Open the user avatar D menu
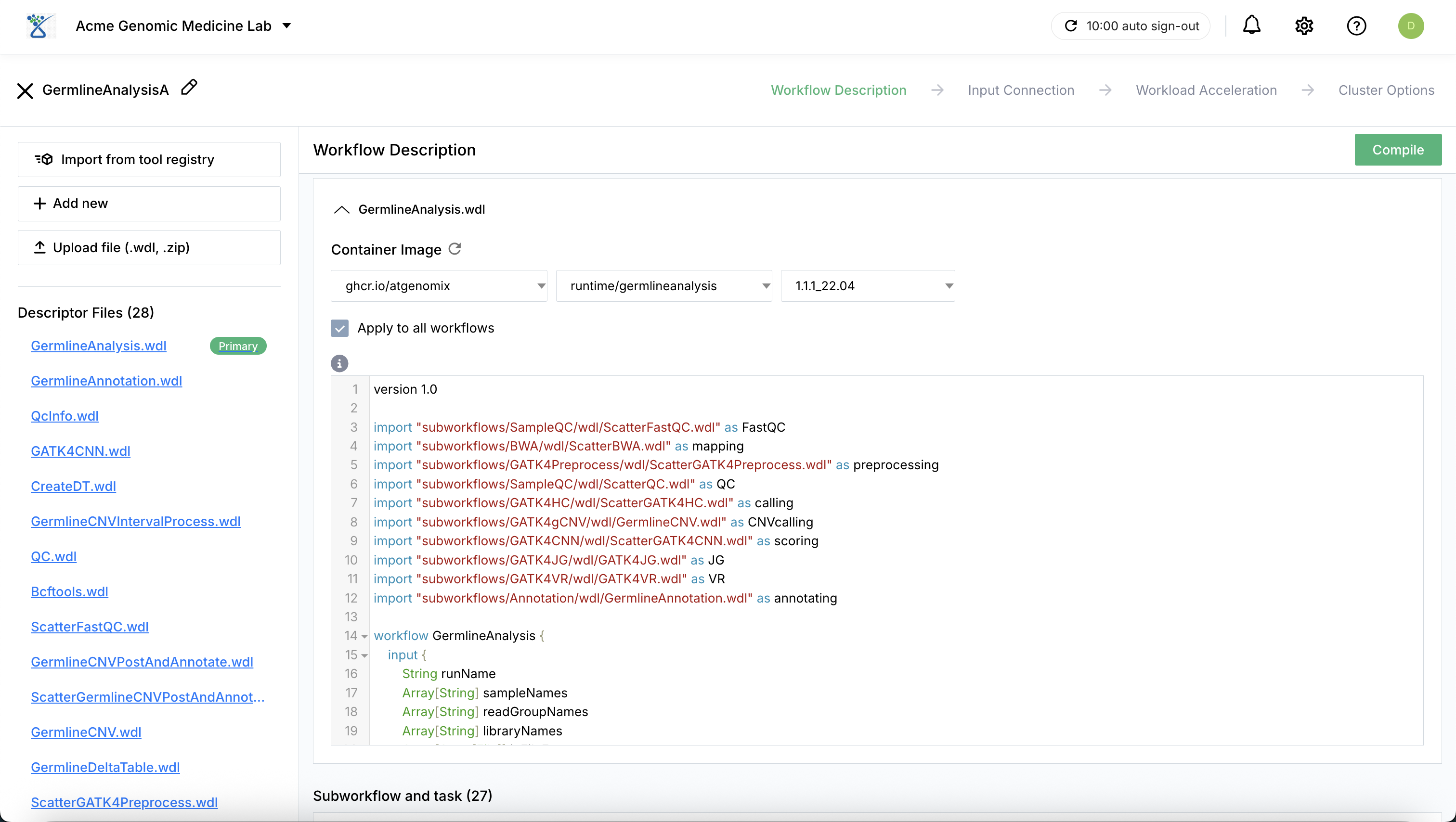 tap(1410, 26)
